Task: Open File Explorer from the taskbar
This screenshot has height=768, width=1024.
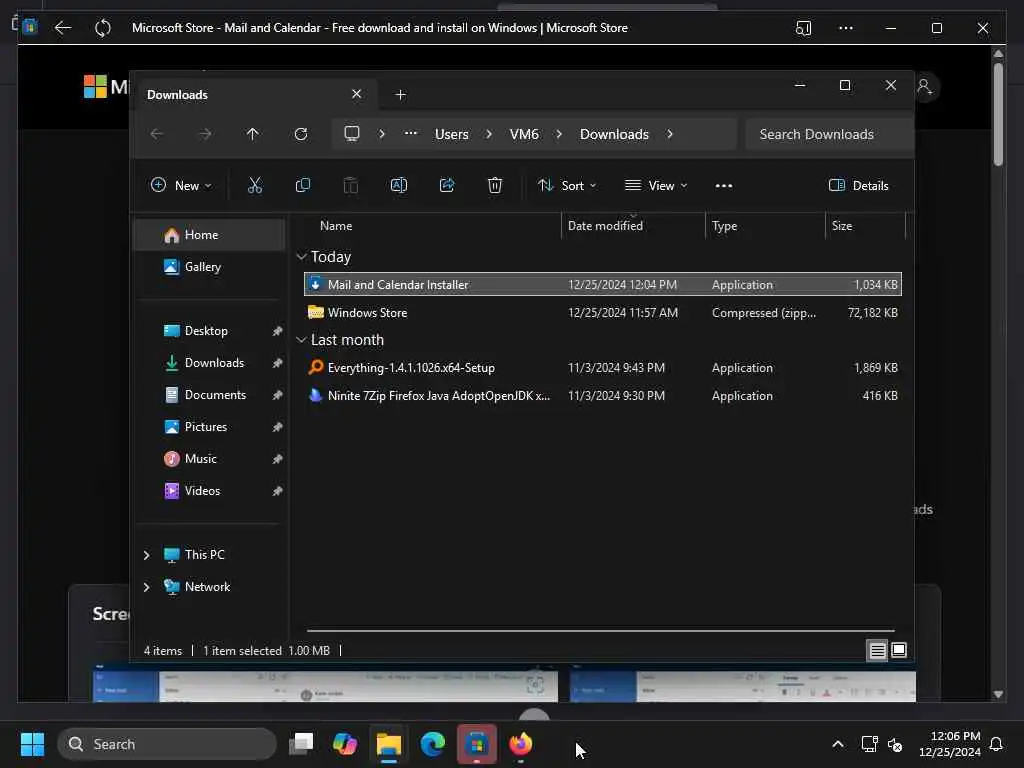Action: 389,744
